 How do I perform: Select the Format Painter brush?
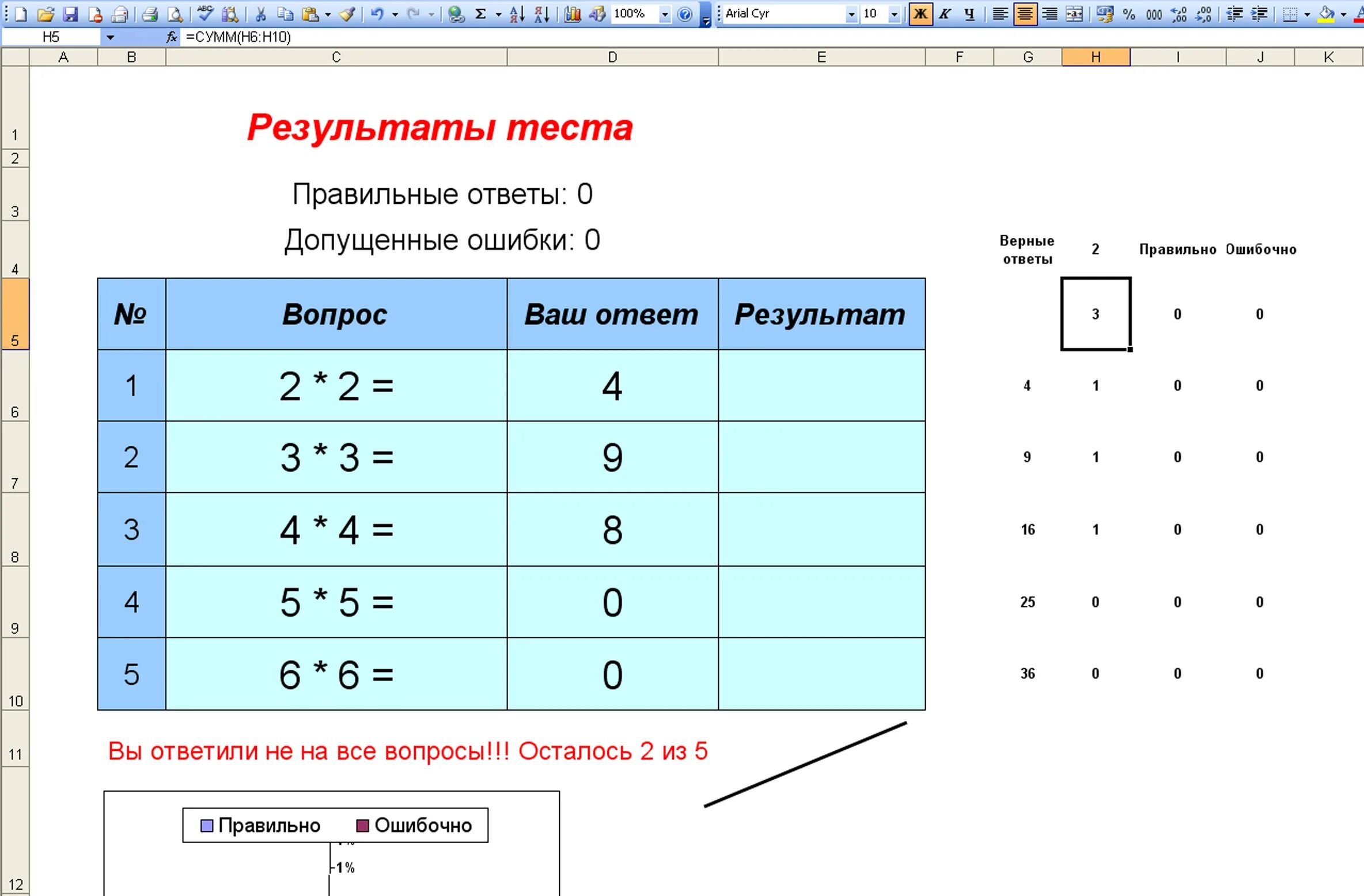pyautogui.click(x=347, y=14)
